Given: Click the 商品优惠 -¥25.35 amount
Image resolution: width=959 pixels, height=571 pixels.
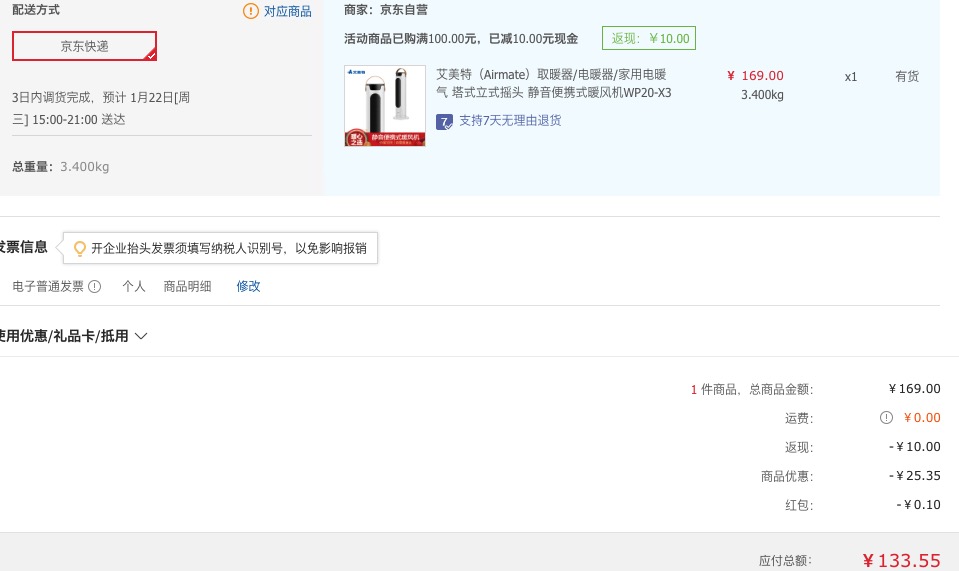Looking at the screenshot, I should coord(914,476).
